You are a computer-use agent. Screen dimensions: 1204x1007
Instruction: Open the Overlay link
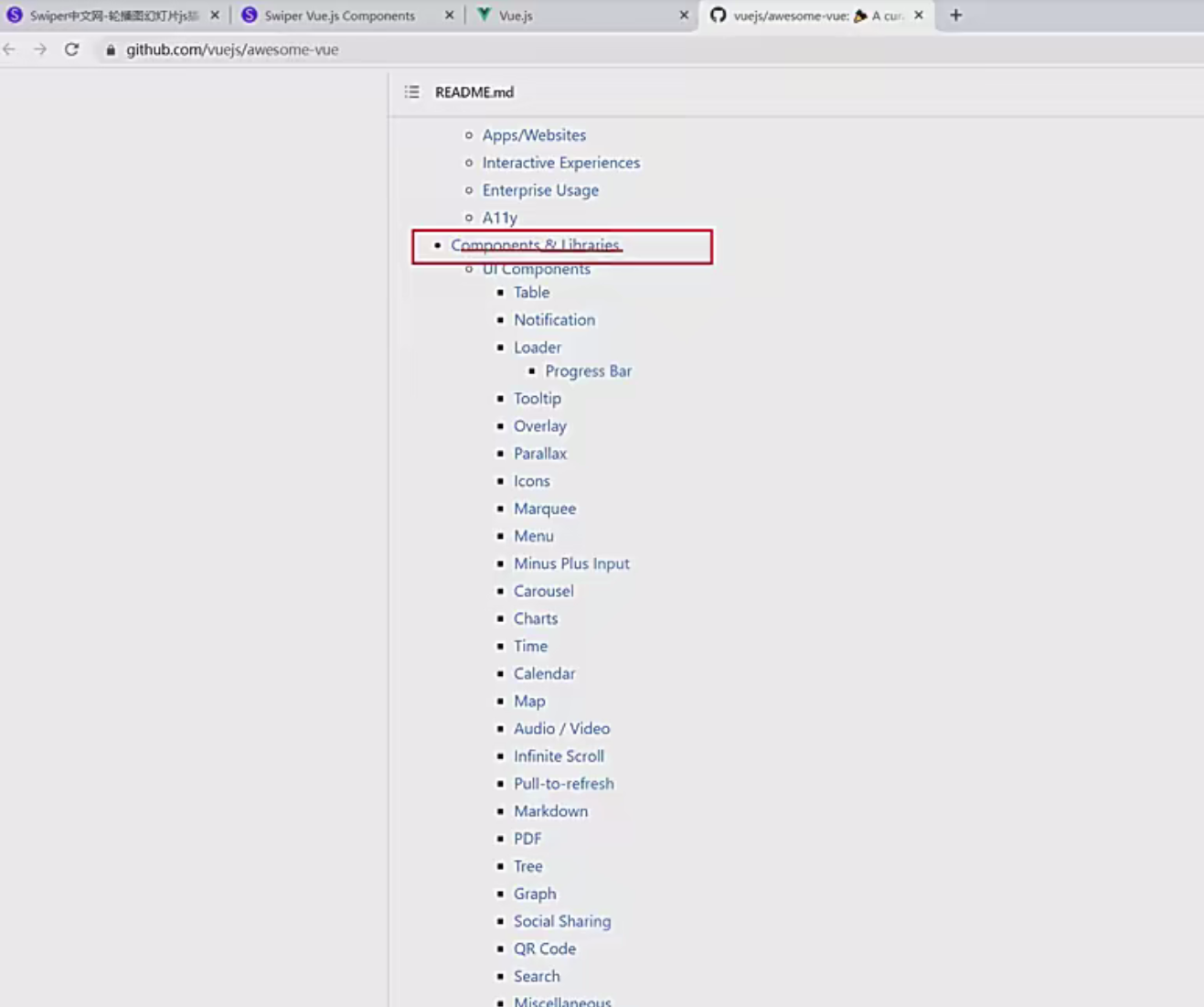pos(540,425)
